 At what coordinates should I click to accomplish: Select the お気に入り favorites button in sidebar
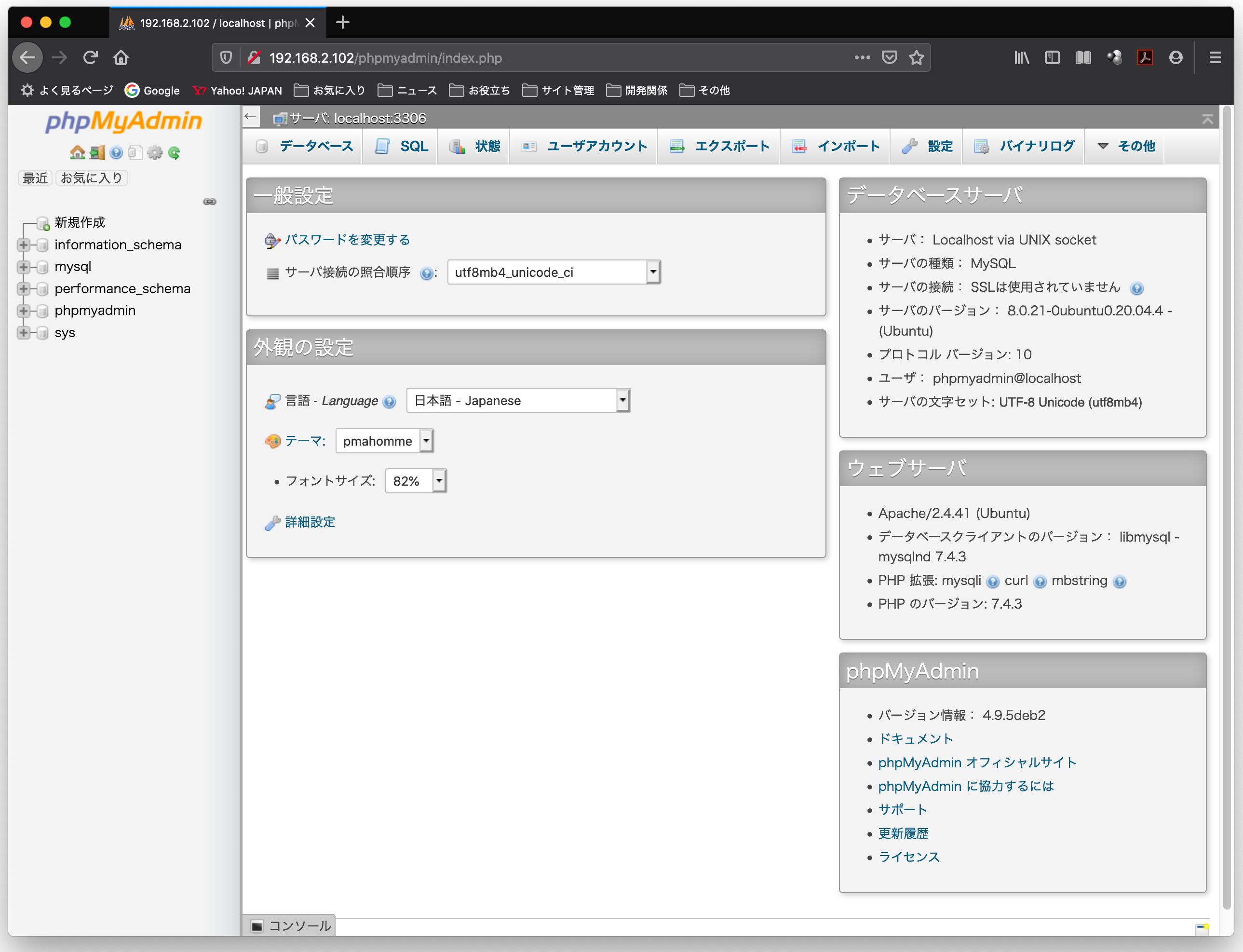click(x=91, y=178)
